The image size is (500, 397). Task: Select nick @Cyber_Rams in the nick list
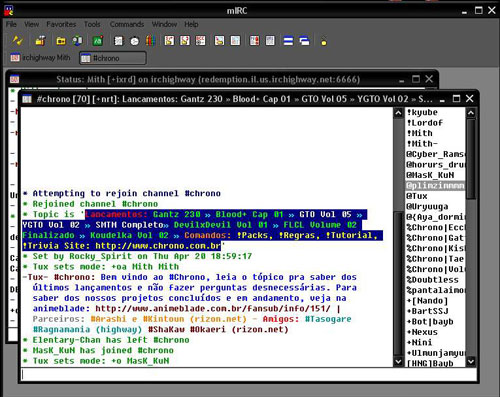[x=435, y=154]
